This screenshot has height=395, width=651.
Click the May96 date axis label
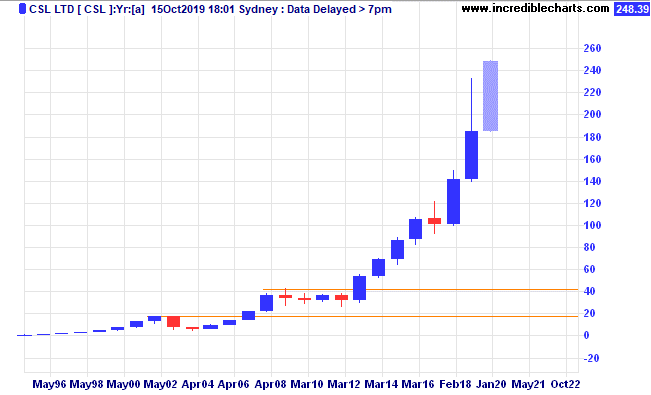(49, 384)
